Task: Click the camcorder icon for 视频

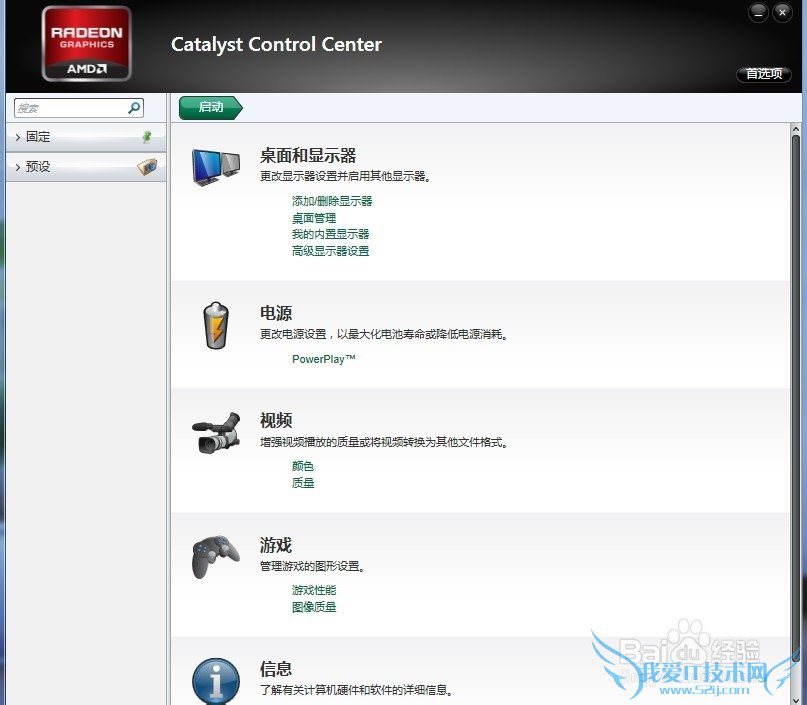Action: click(216, 433)
